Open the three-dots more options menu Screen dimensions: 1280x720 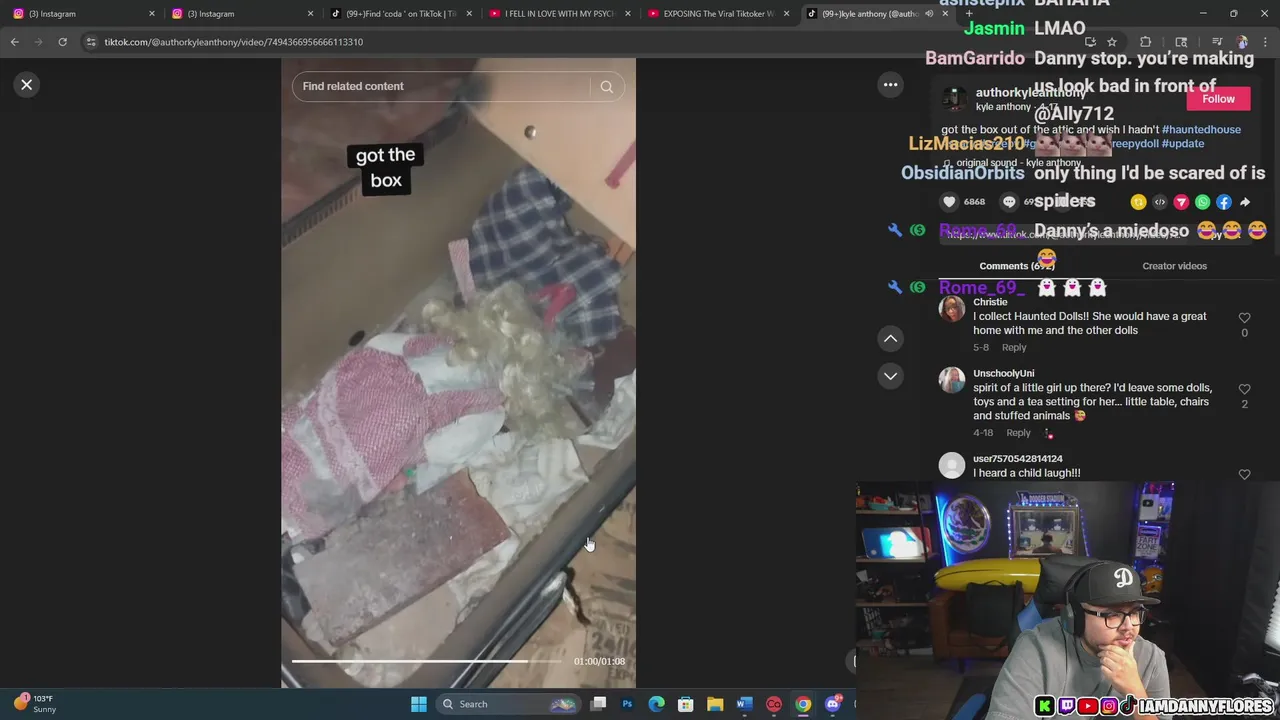pyautogui.click(x=890, y=85)
